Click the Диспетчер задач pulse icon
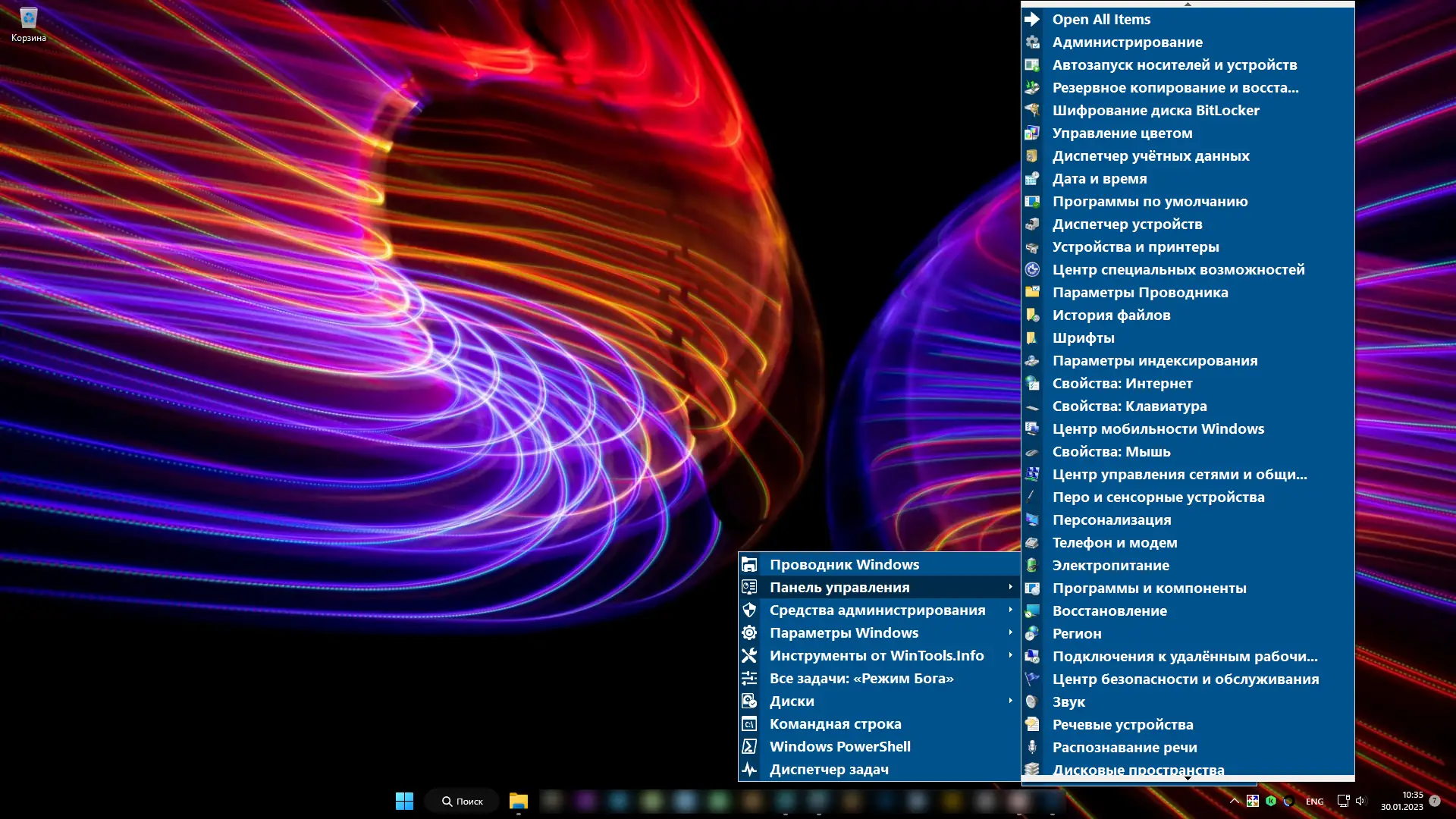 749,770
